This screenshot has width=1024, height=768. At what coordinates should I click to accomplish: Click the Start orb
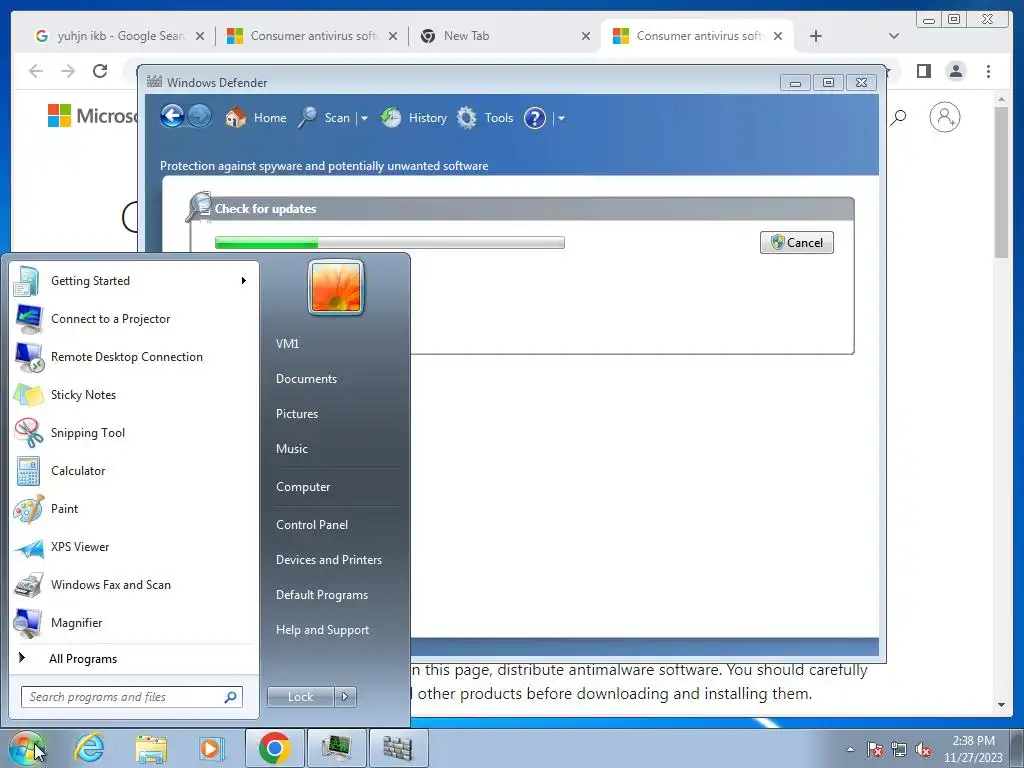coord(27,748)
